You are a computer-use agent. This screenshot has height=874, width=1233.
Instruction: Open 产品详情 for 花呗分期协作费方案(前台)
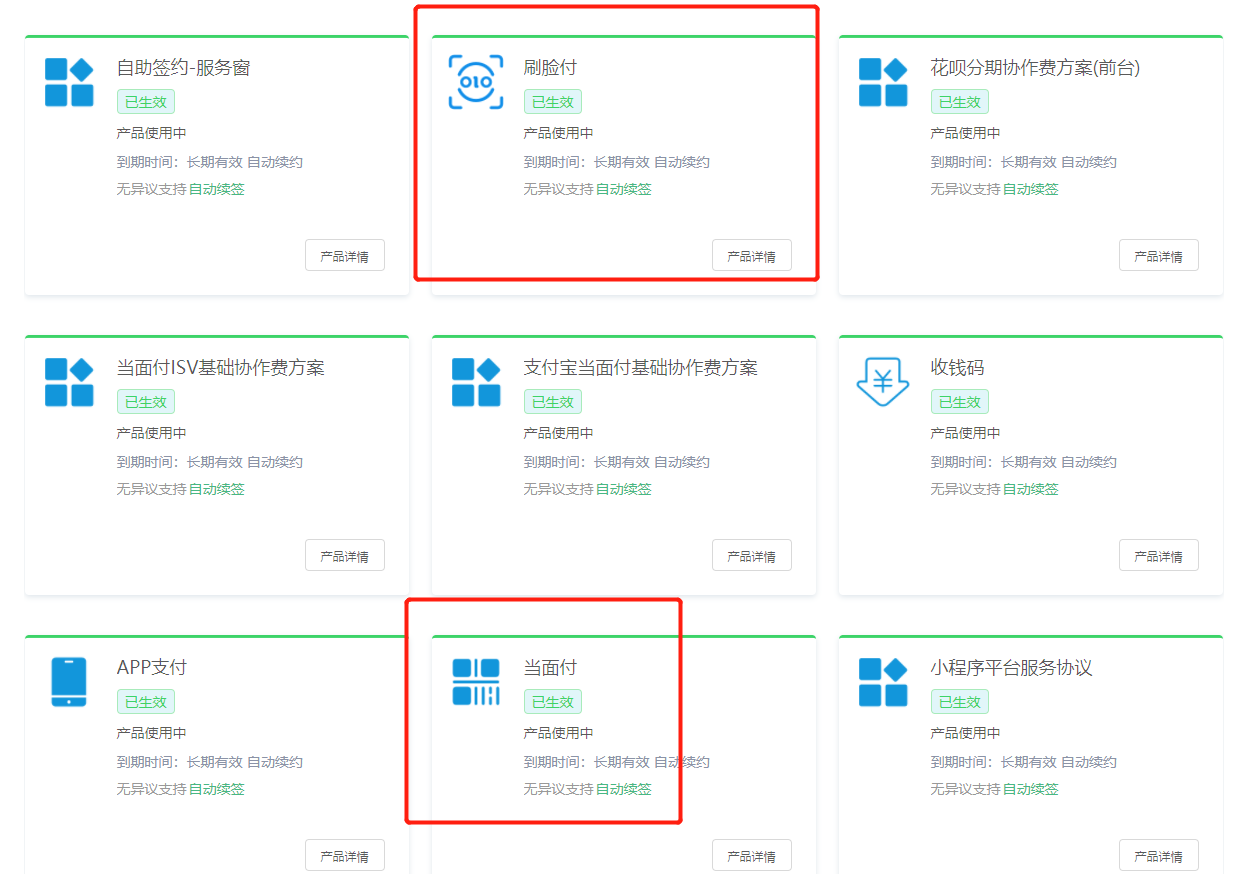(1159, 256)
